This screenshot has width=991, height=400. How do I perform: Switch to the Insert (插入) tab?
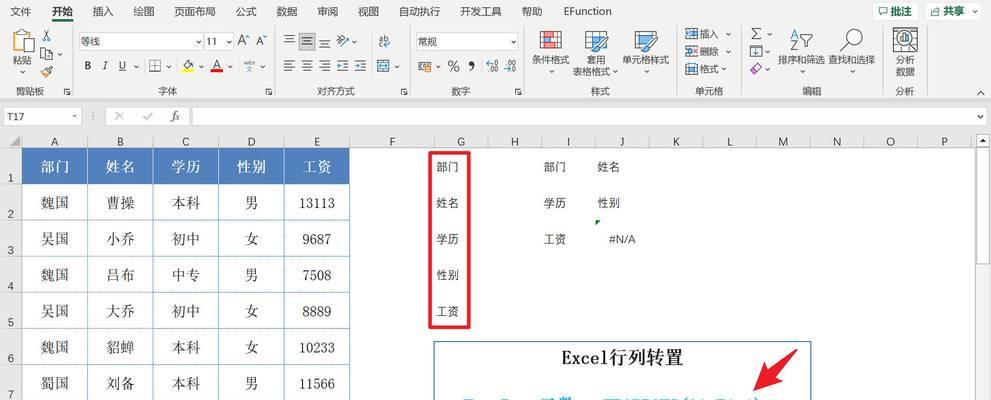103,11
